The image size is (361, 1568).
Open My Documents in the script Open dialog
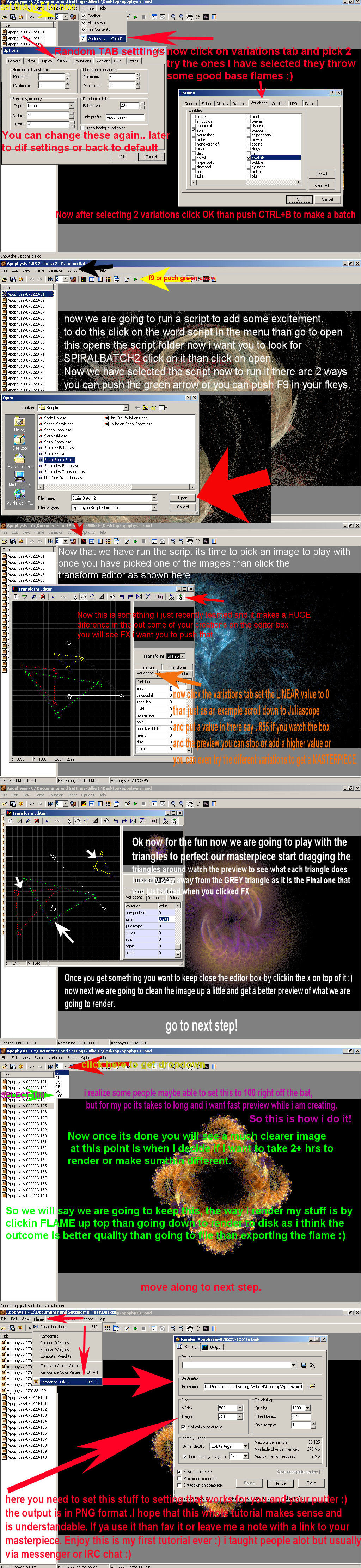tap(19, 460)
